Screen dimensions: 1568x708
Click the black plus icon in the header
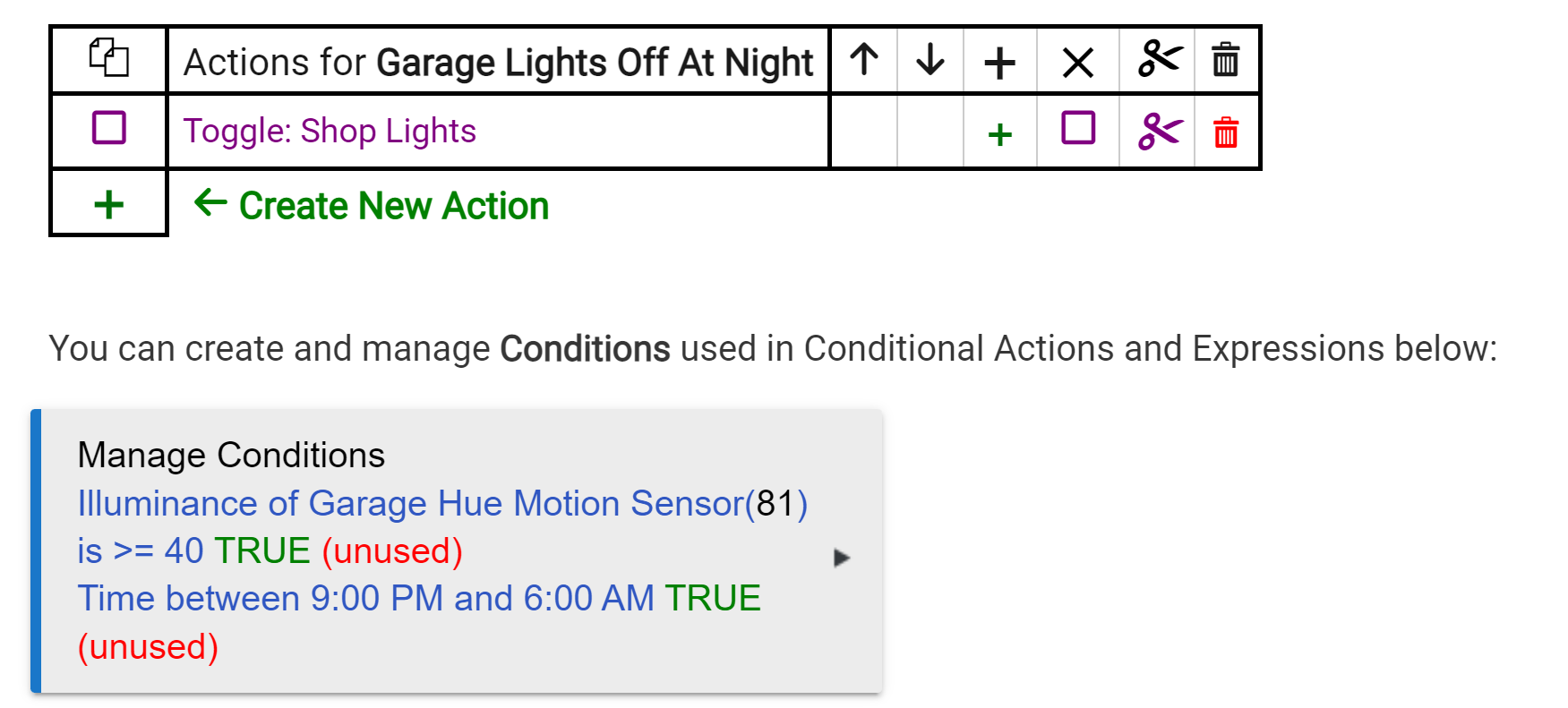pyautogui.click(x=999, y=63)
